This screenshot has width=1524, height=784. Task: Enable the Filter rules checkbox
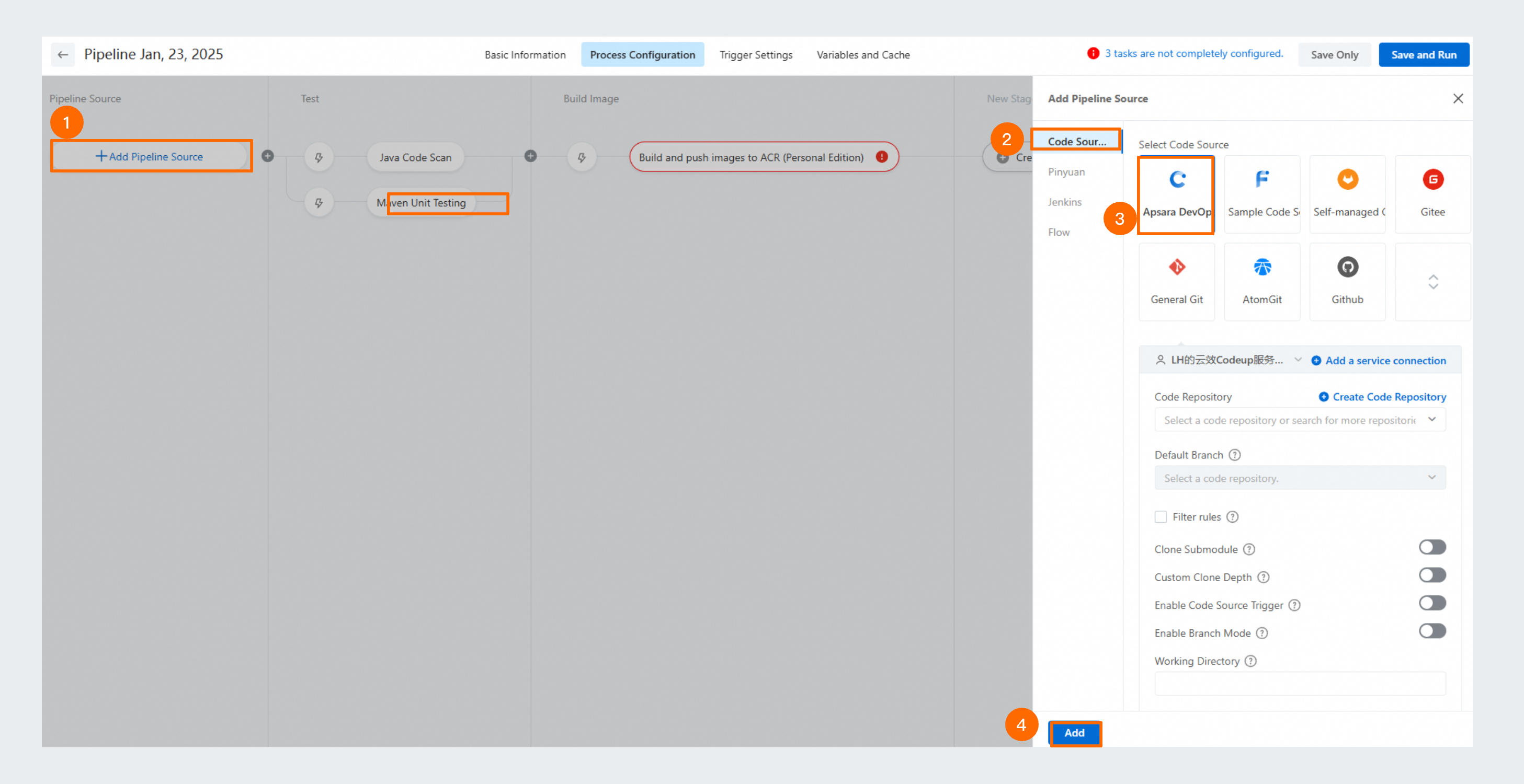pyautogui.click(x=1161, y=517)
